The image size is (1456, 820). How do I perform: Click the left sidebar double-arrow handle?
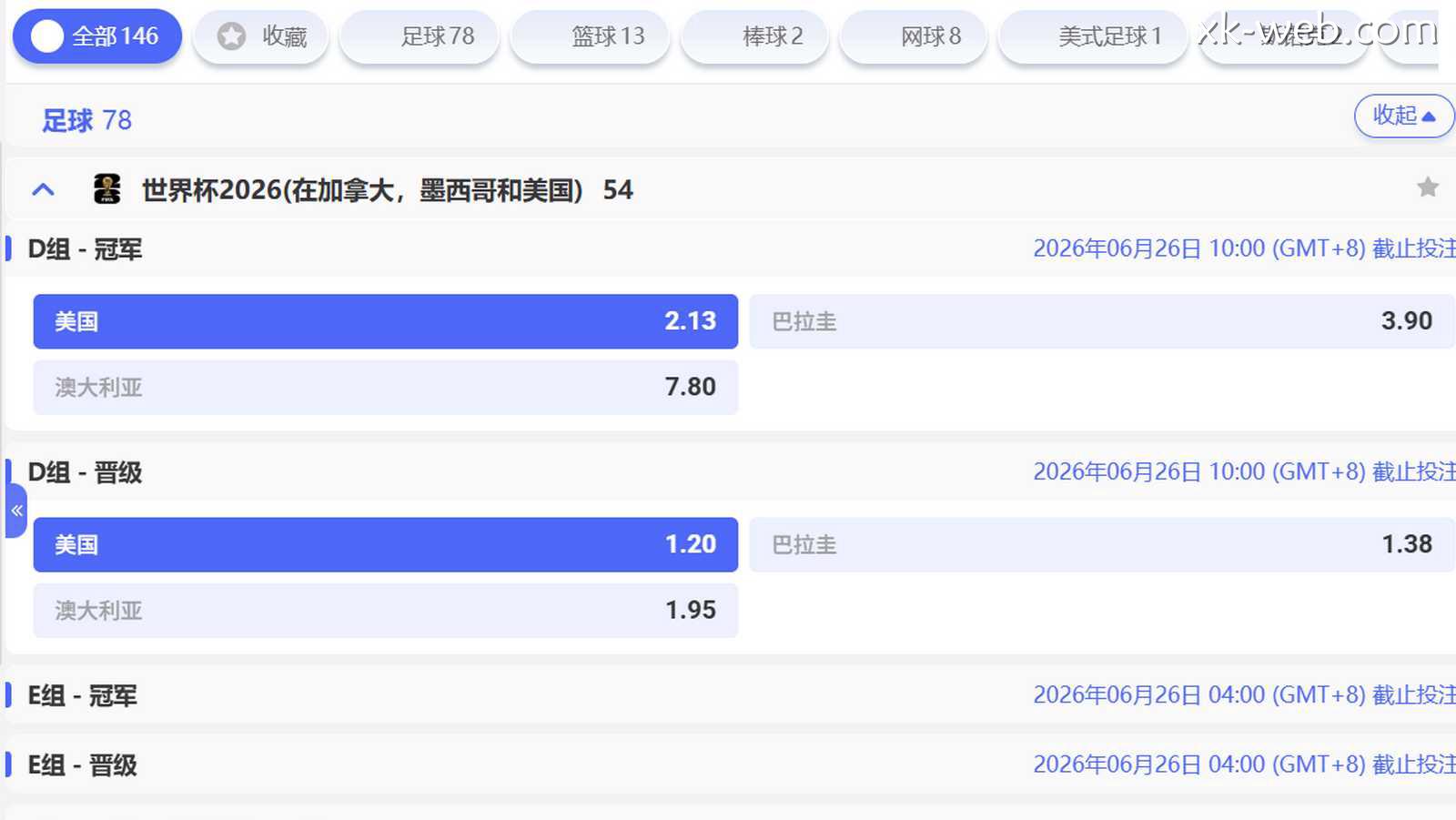[16, 511]
